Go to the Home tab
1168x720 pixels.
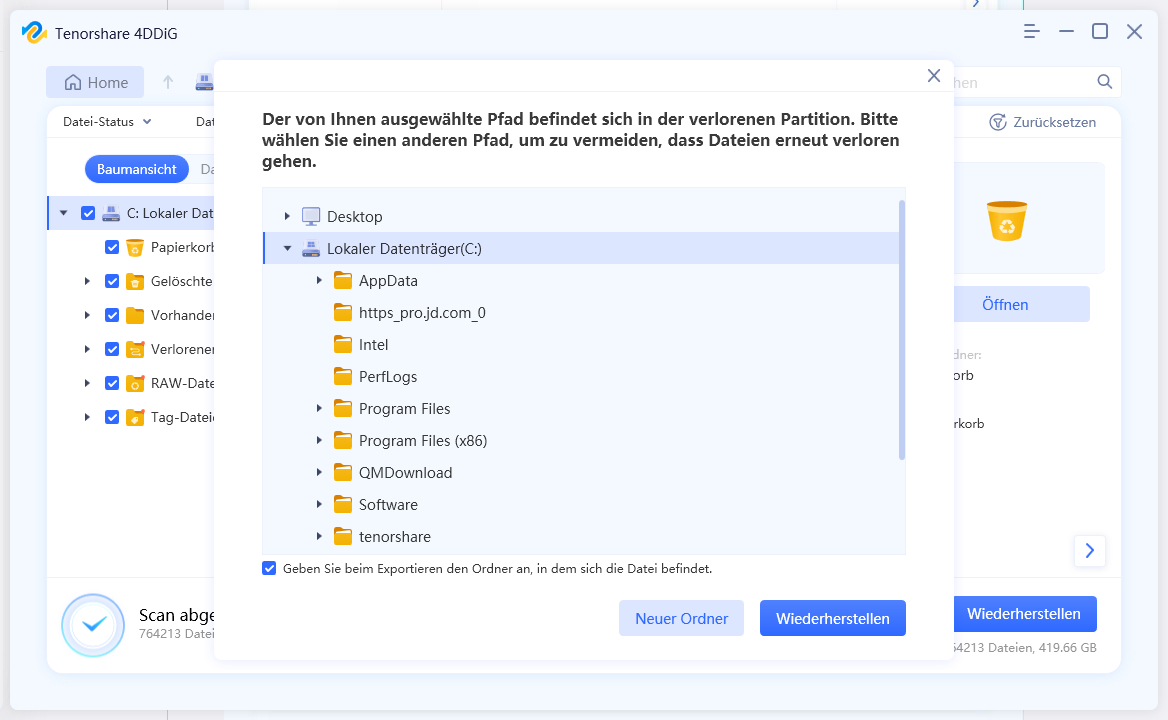95,82
